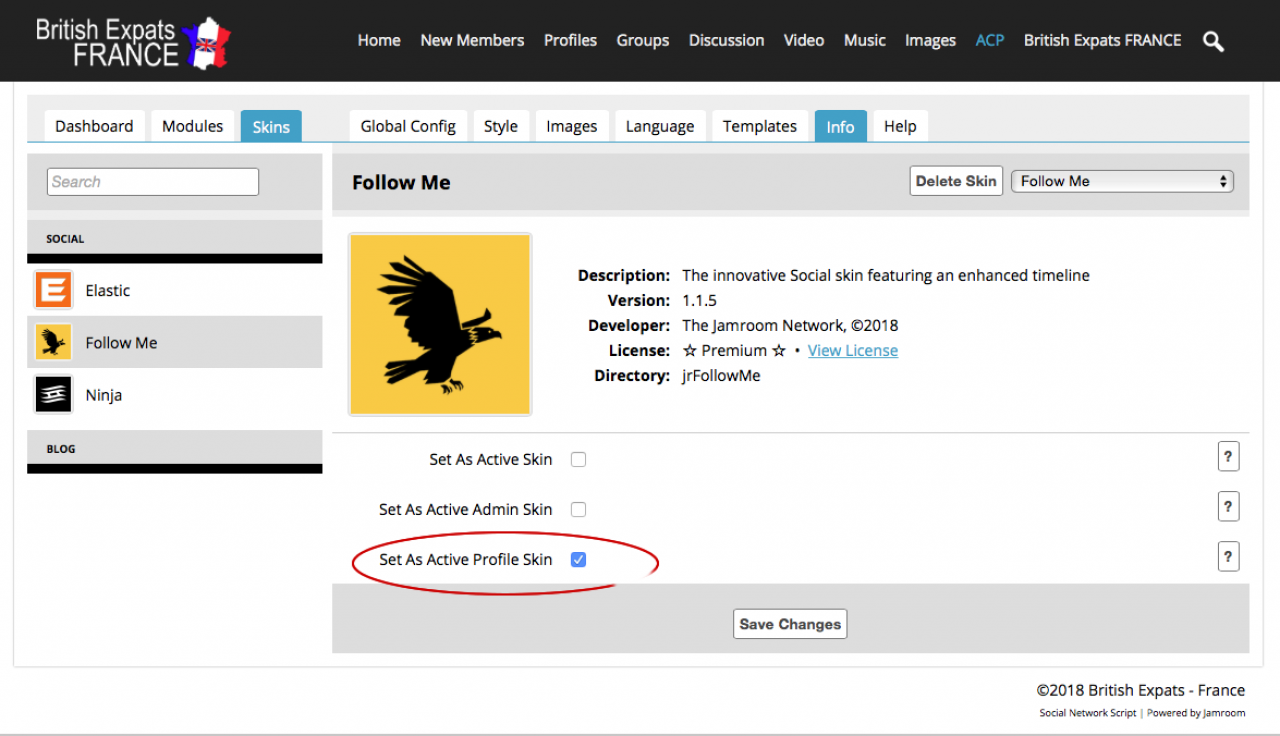
Task: Open the Powered by Jamroom footer link
Action: click(x=1196, y=713)
